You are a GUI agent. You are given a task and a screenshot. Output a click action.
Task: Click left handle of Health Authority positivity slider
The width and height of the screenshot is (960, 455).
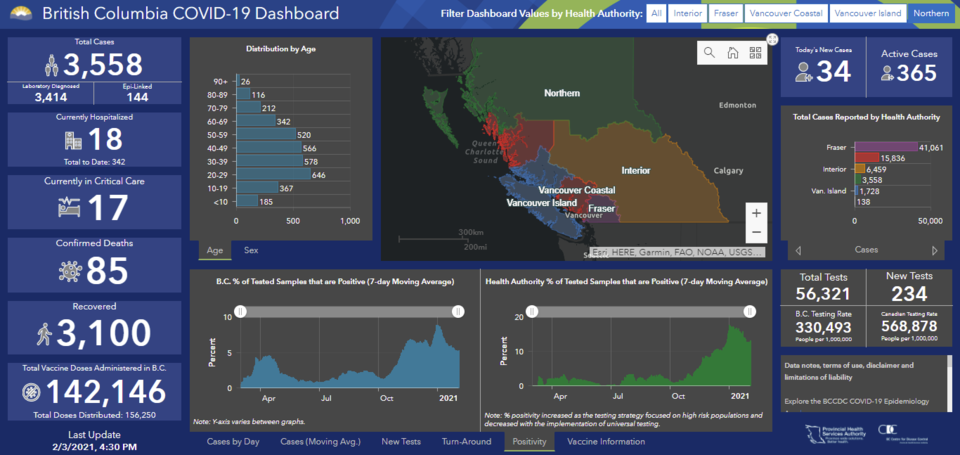pos(533,312)
